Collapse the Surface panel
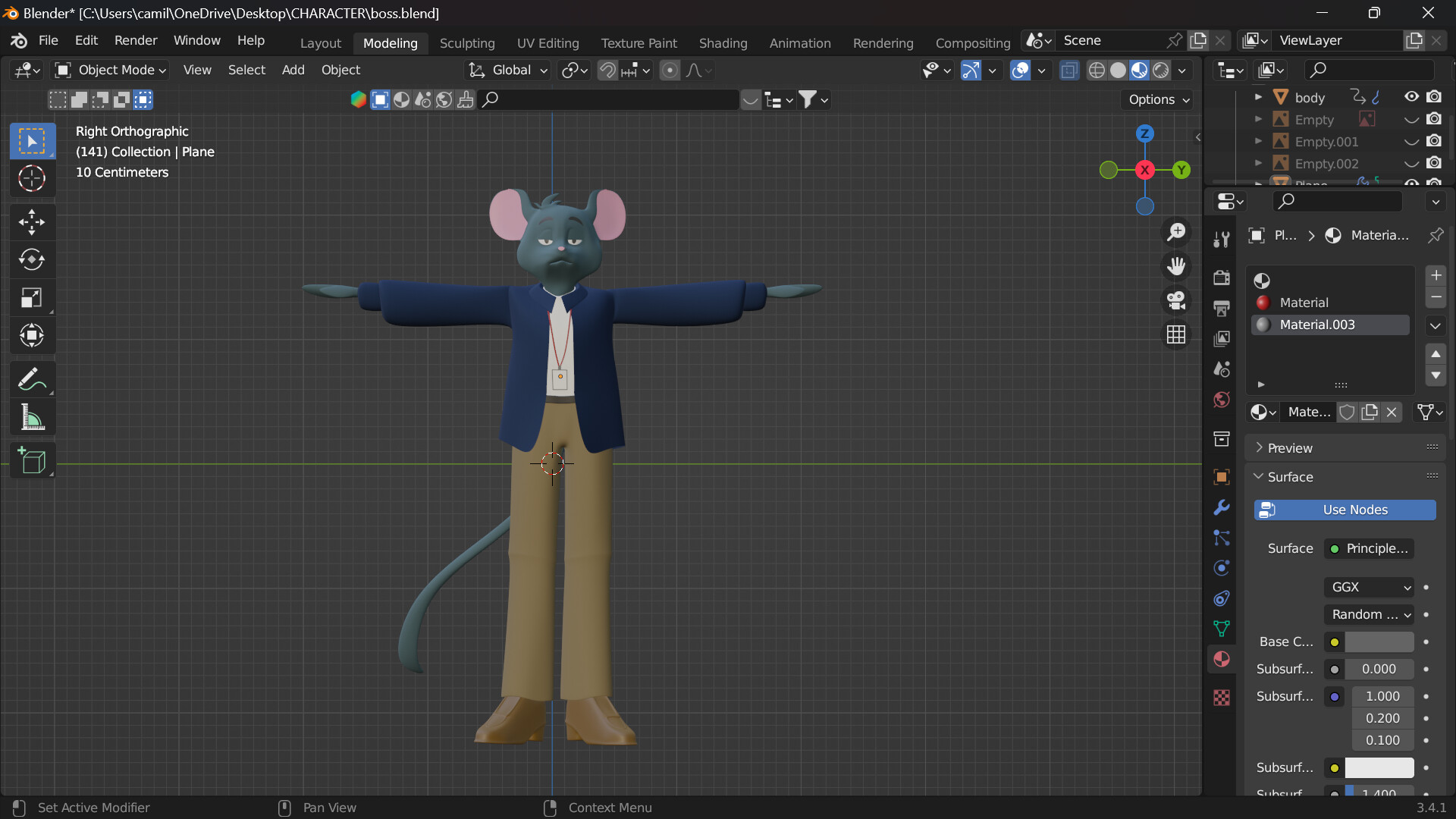The height and width of the screenshot is (819, 1456). [x=1289, y=477]
